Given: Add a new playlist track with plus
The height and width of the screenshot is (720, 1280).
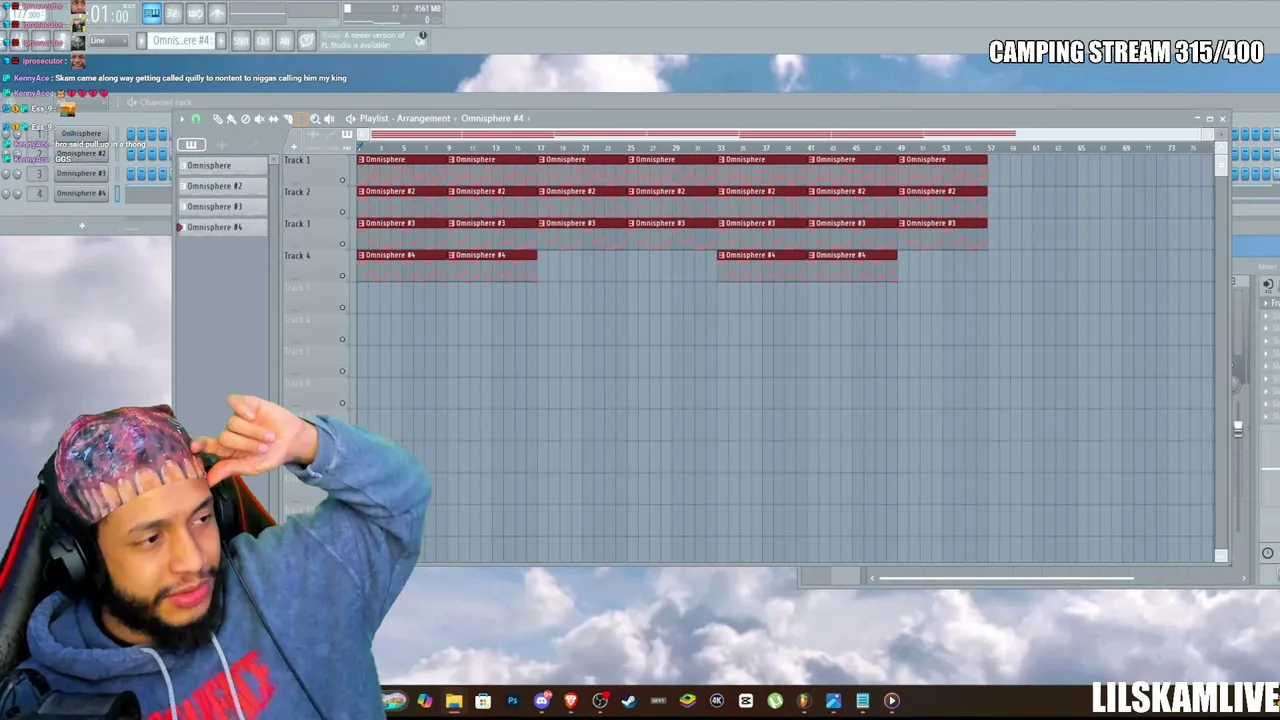Looking at the screenshot, I should (x=293, y=147).
